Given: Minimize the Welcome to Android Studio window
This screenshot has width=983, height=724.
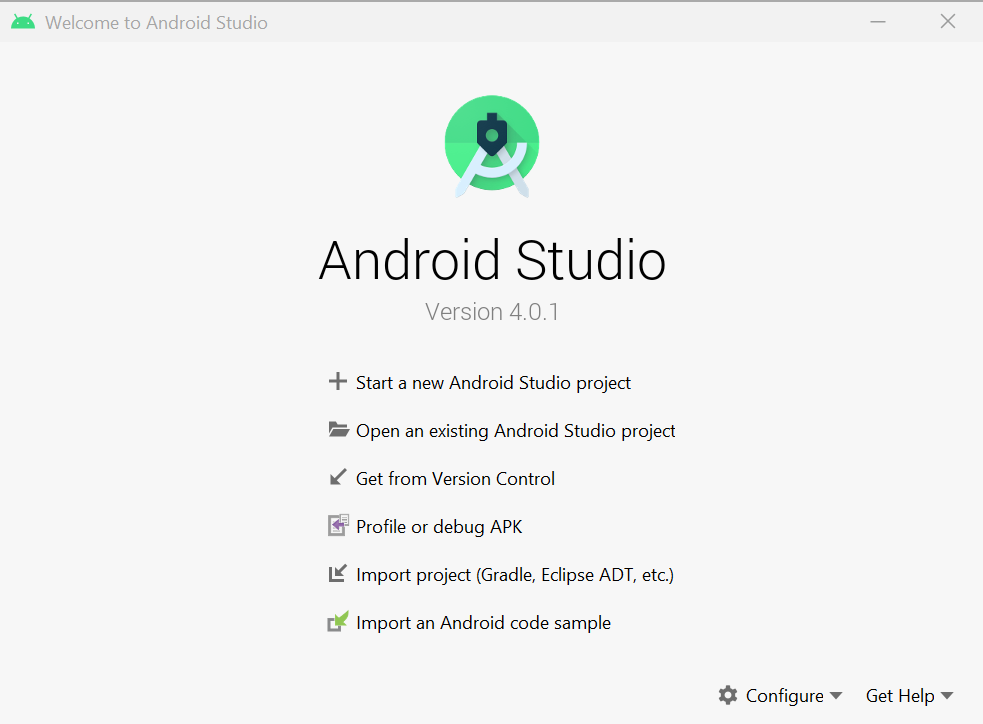Looking at the screenshot, I should 878,22.
